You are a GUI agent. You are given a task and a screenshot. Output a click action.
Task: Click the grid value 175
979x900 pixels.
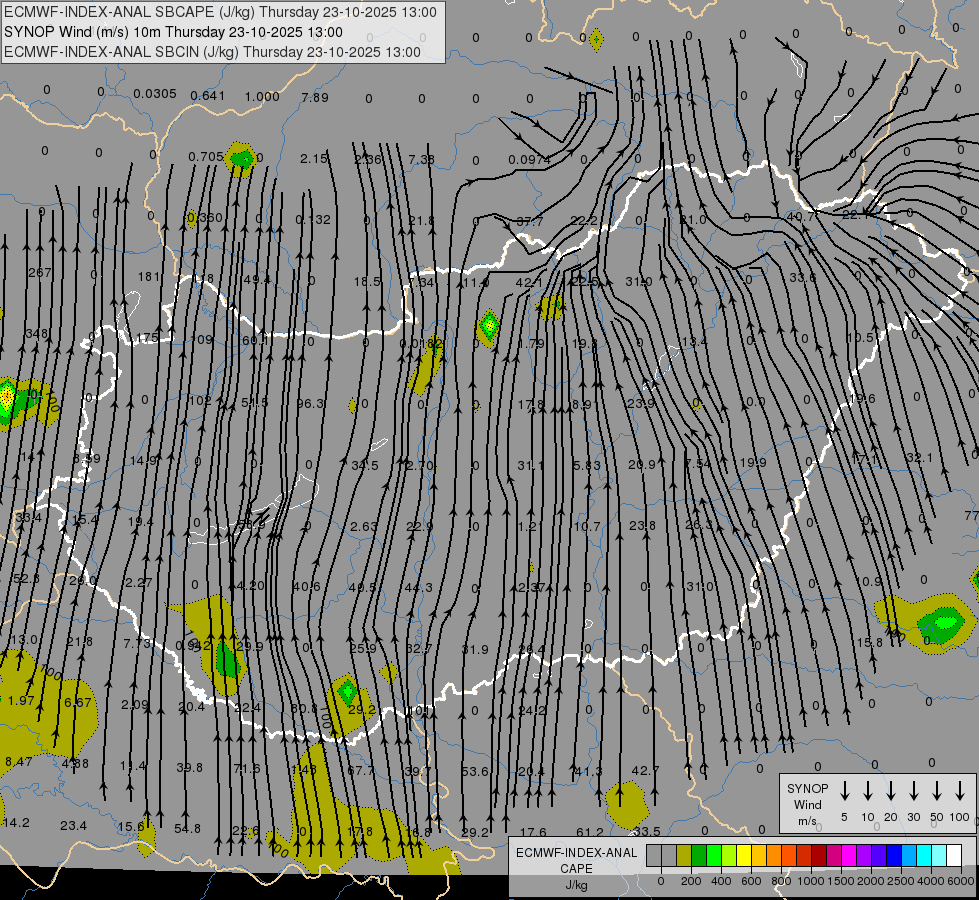(x=147, y=337)
